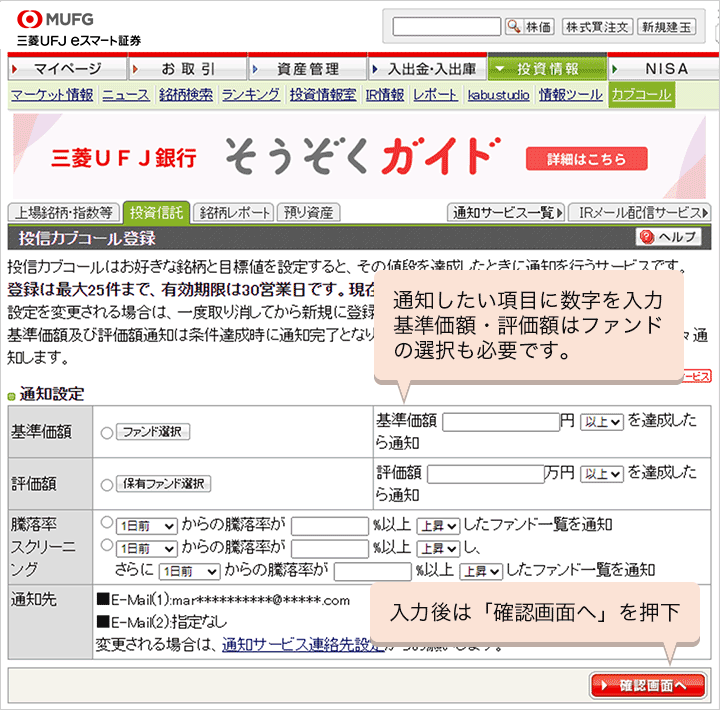Viewport: 720px width, 710px height.
Task: Click 詳細はこちら on the banner
Action: point(586,159)
